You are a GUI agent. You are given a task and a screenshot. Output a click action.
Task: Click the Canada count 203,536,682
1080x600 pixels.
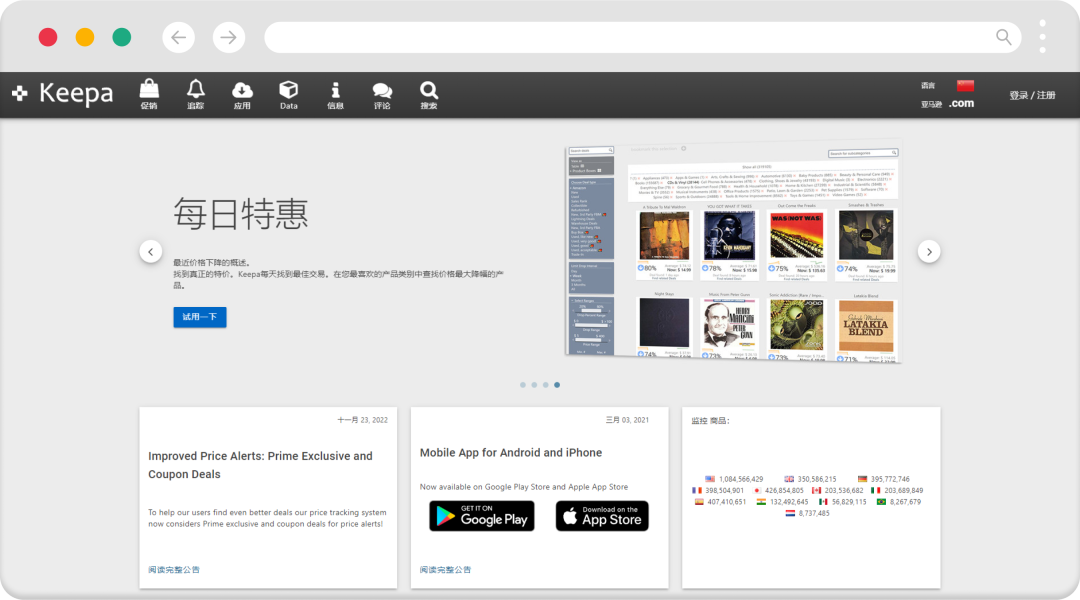(844, 490)
